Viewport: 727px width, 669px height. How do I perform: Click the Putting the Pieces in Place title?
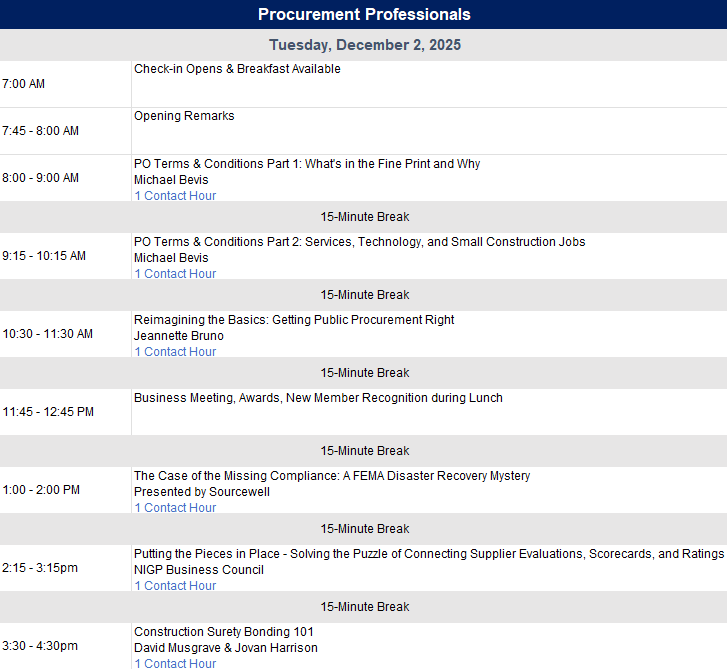[x=428, y=554]
